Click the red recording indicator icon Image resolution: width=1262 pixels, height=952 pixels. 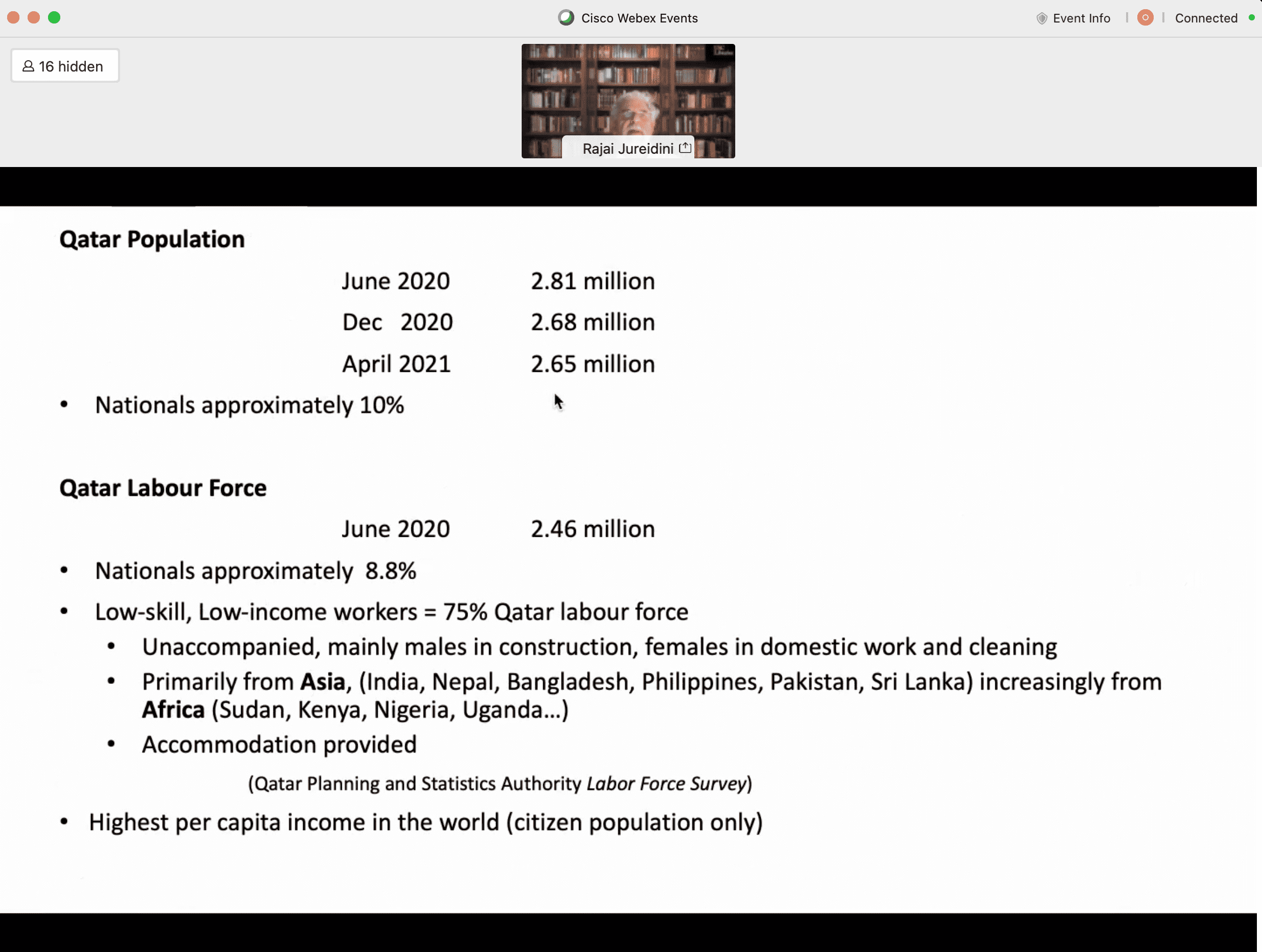click(1144, 18)
